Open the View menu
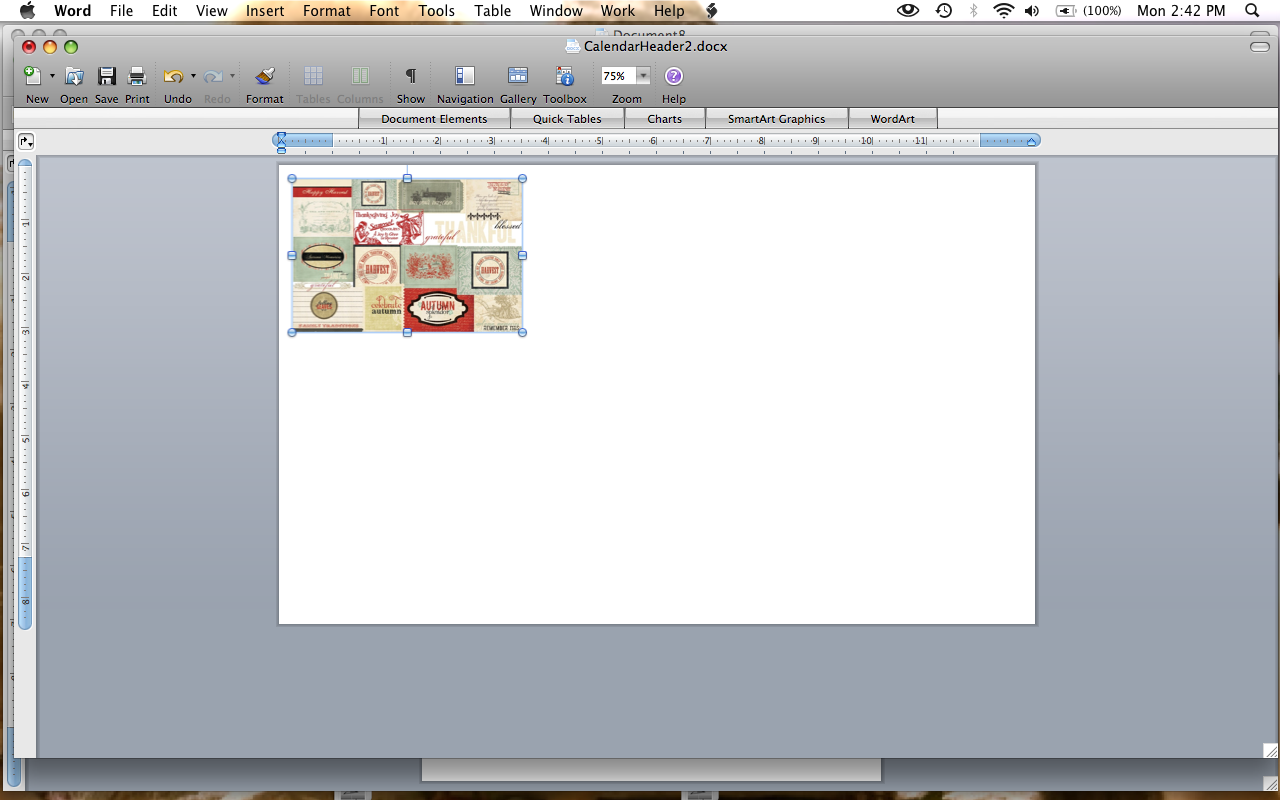Viewport: 1280px width, 800px height. click(x=212, y=11)
